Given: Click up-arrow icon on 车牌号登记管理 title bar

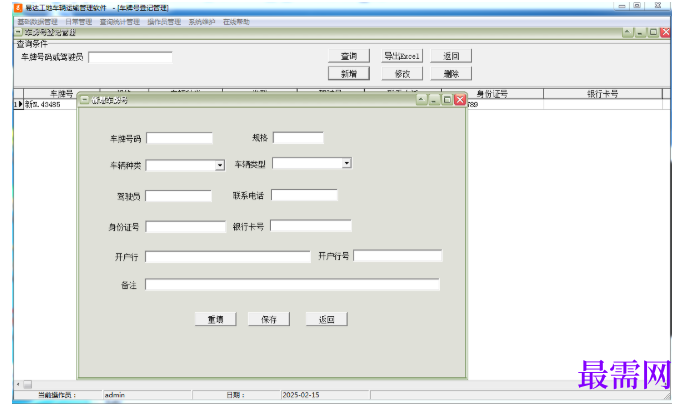Looking at the screenshot, I should pyautogui.click(x=628, y=32).
